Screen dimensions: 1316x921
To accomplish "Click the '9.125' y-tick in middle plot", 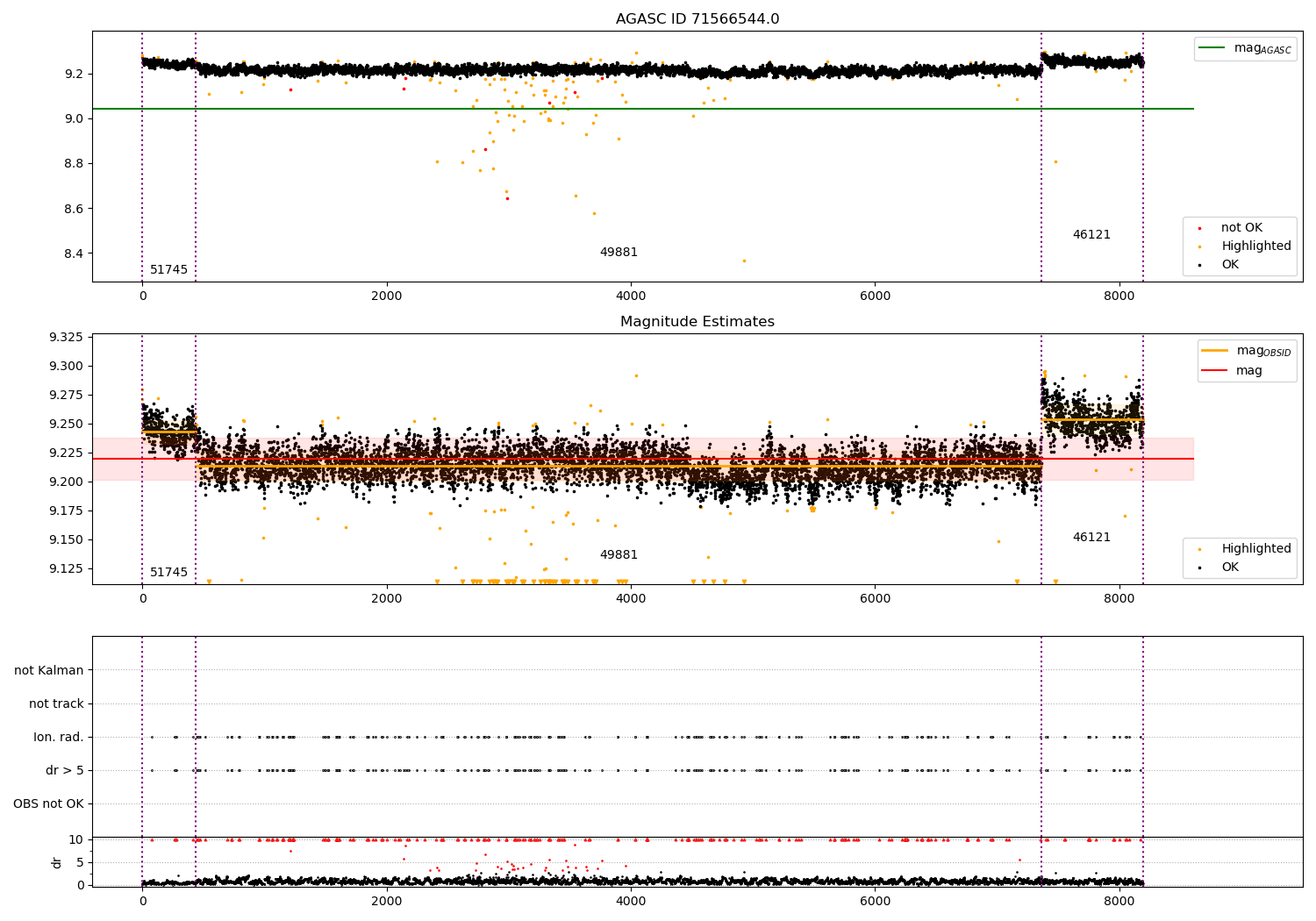I will pyautogui.click(x=66, y=569).
